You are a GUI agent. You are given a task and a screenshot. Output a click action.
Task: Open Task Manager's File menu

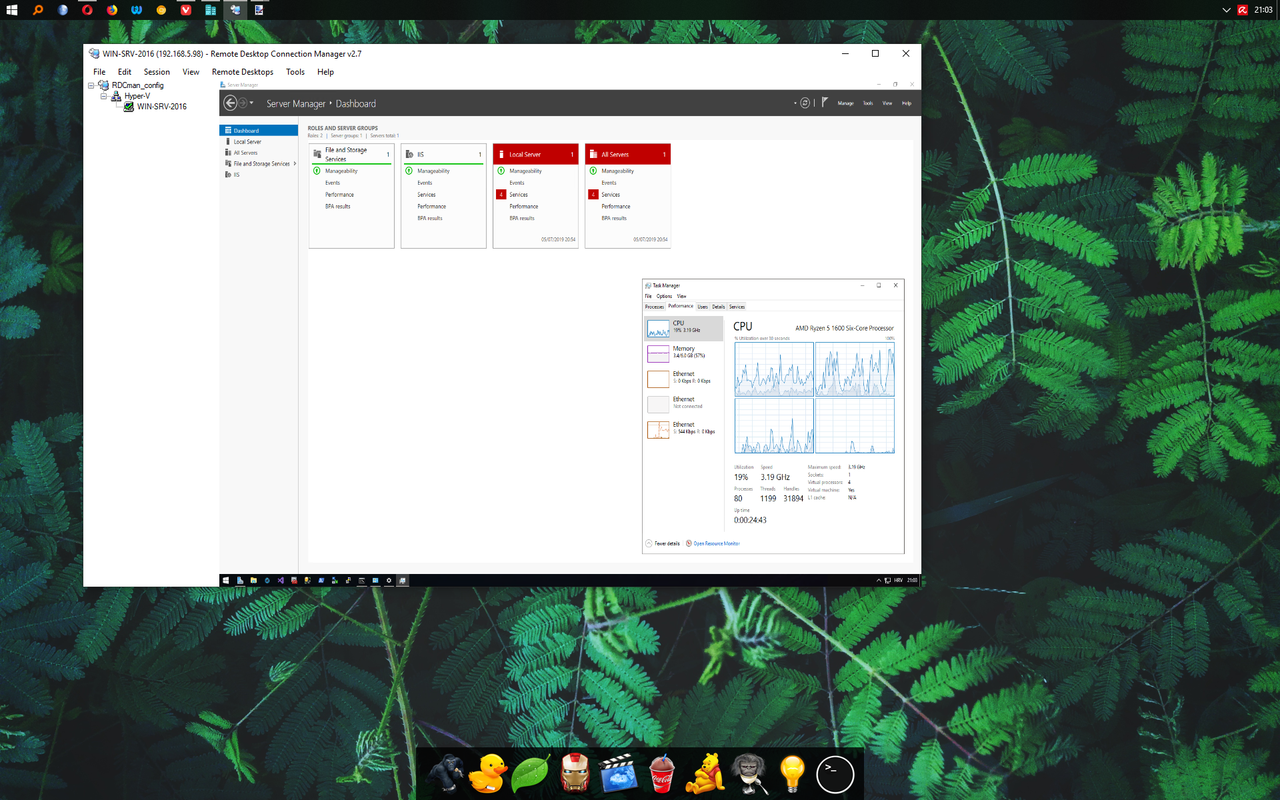[x=648, y=296]
